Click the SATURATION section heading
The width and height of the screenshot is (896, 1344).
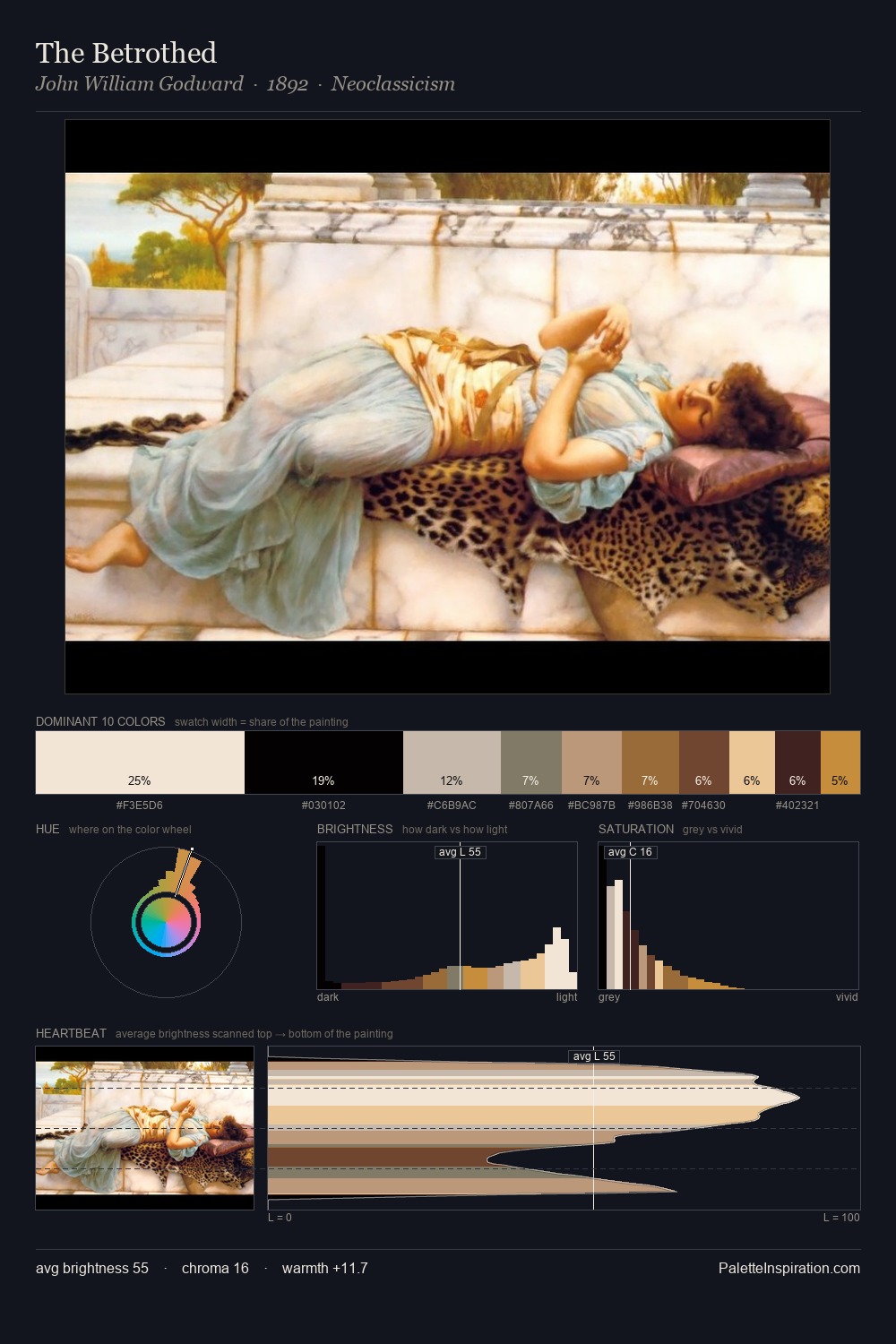point(636,829)
